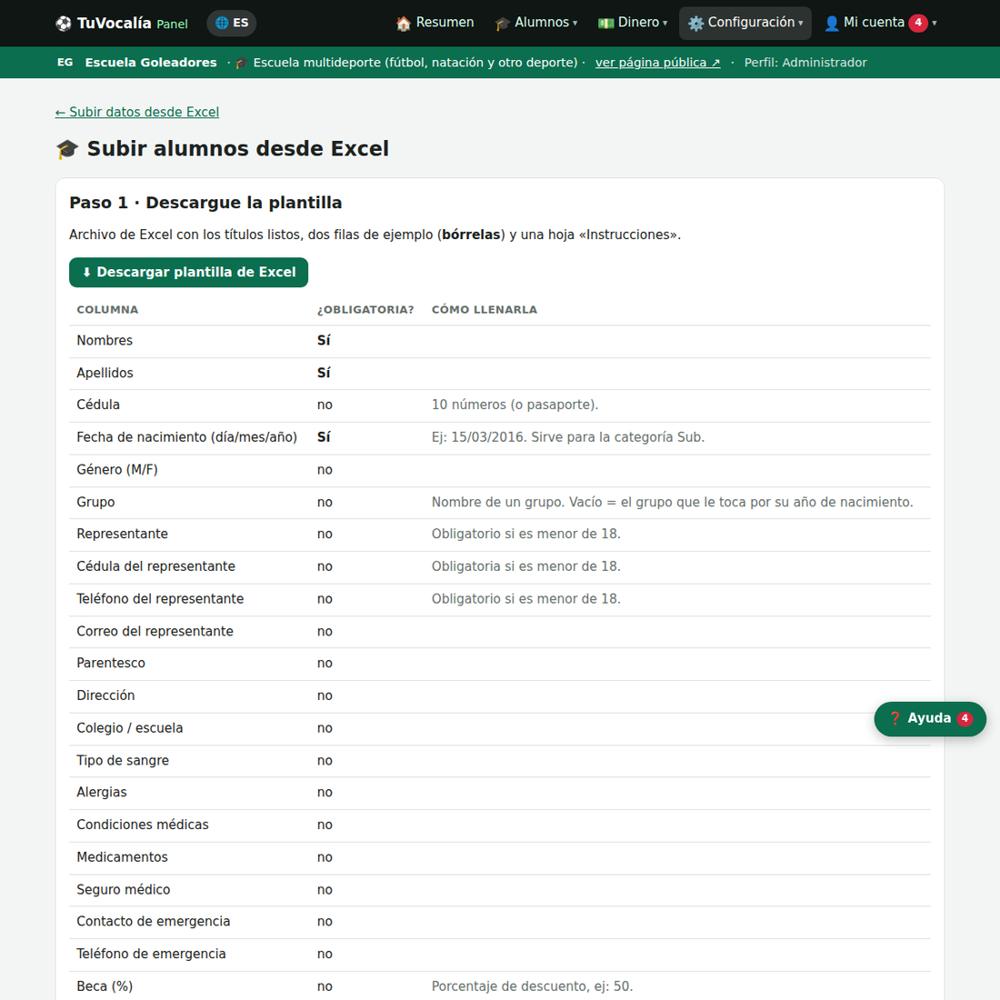Switch language using the ES selector
The height and width of the screenshot is (1000, 1000).
(232, 23)
